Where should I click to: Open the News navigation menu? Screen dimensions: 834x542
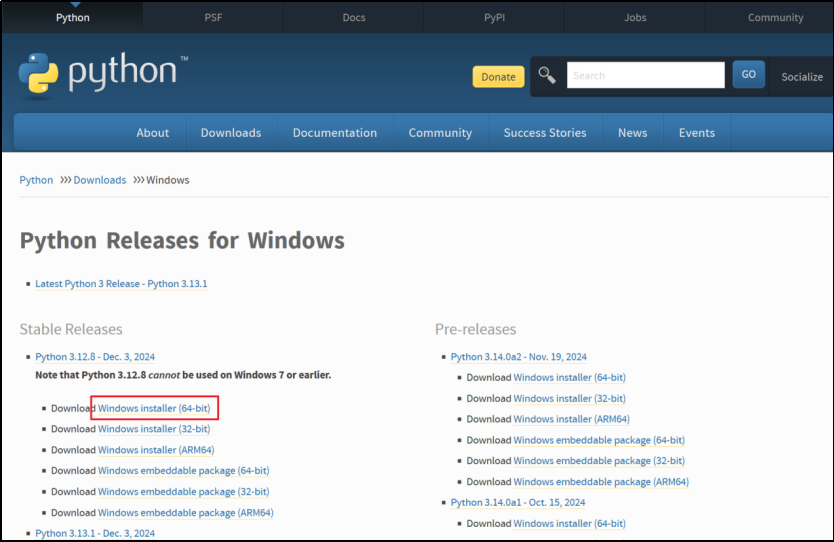[632, 132]
